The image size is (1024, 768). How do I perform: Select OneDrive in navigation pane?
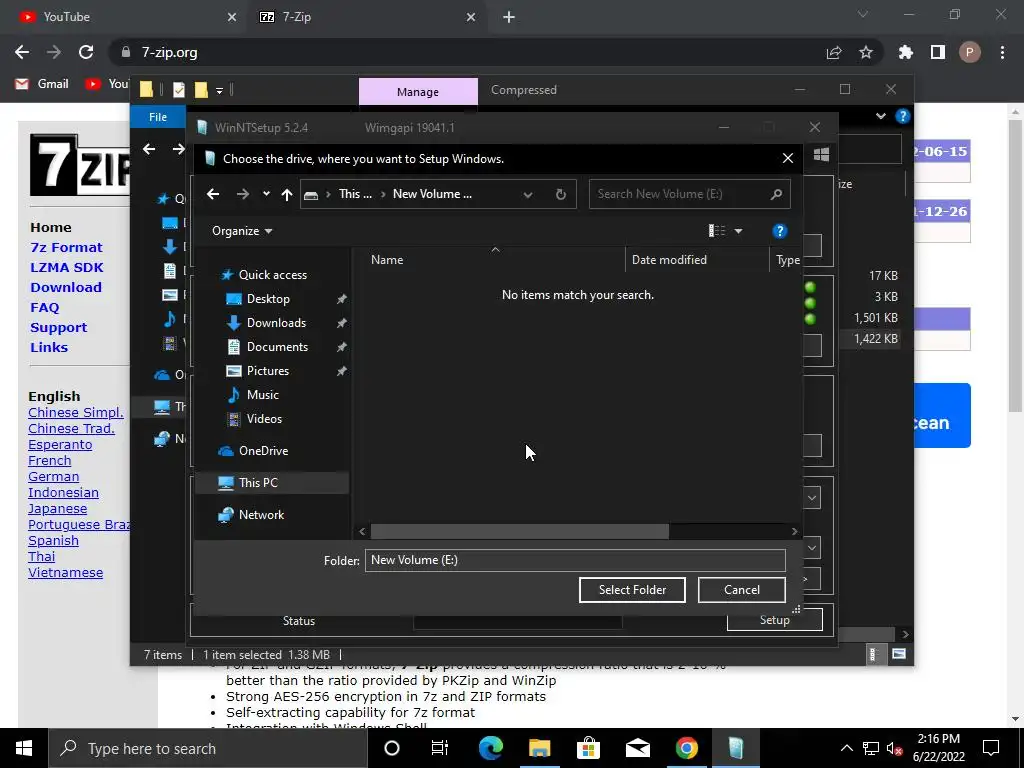click(263, 451)
